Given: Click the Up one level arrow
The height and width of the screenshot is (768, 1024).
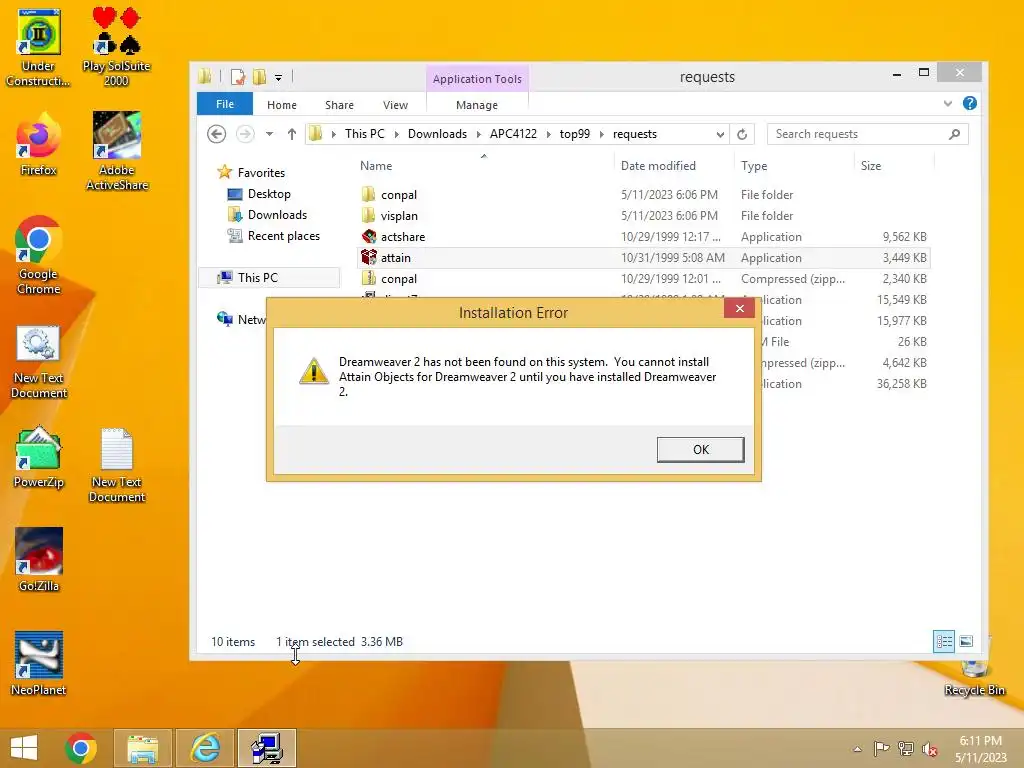Looking at the screenshot, I should (x=292, y=134).
